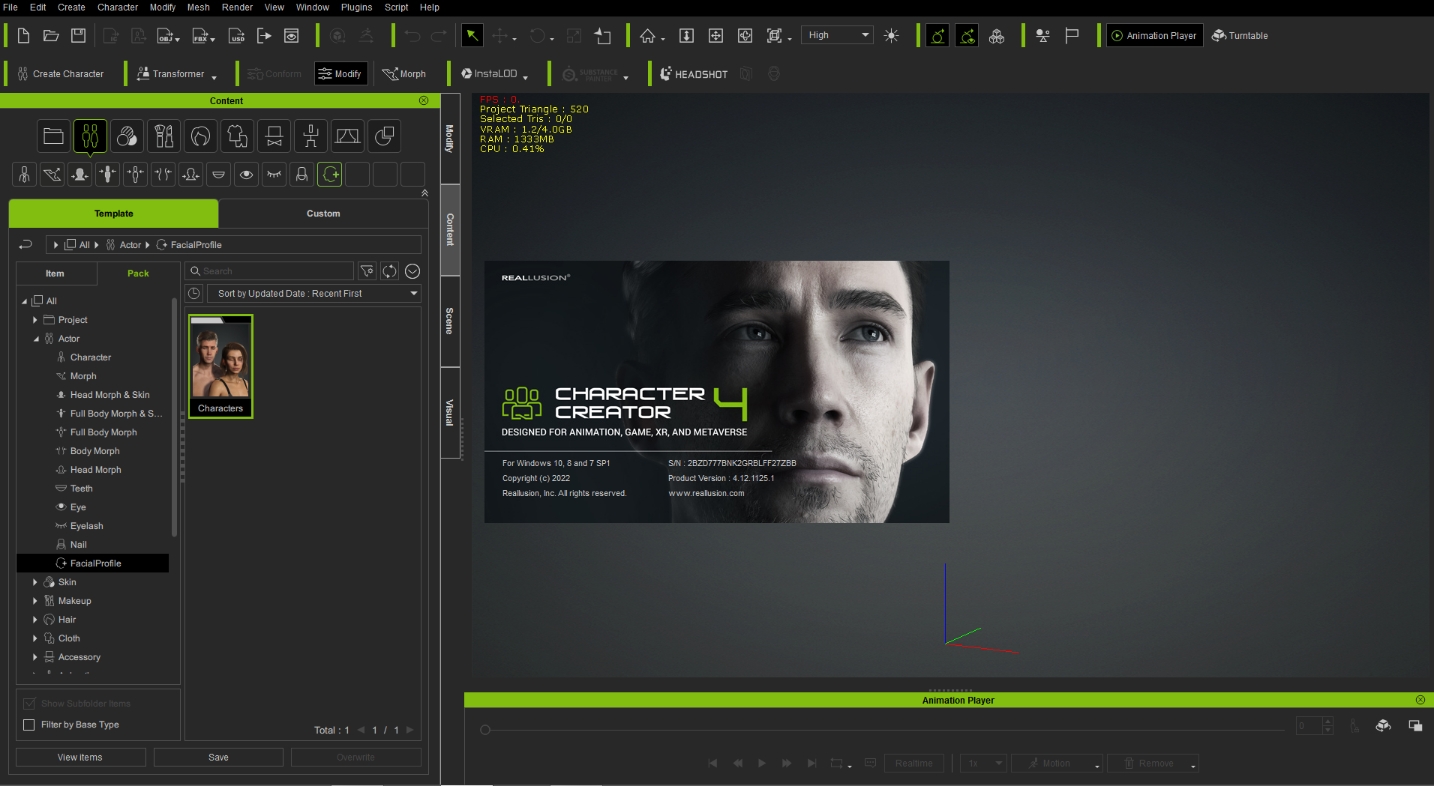This screenshot has height=786, width=1434.
Task: Switch to the Custom tab
Action: [323, 214]
